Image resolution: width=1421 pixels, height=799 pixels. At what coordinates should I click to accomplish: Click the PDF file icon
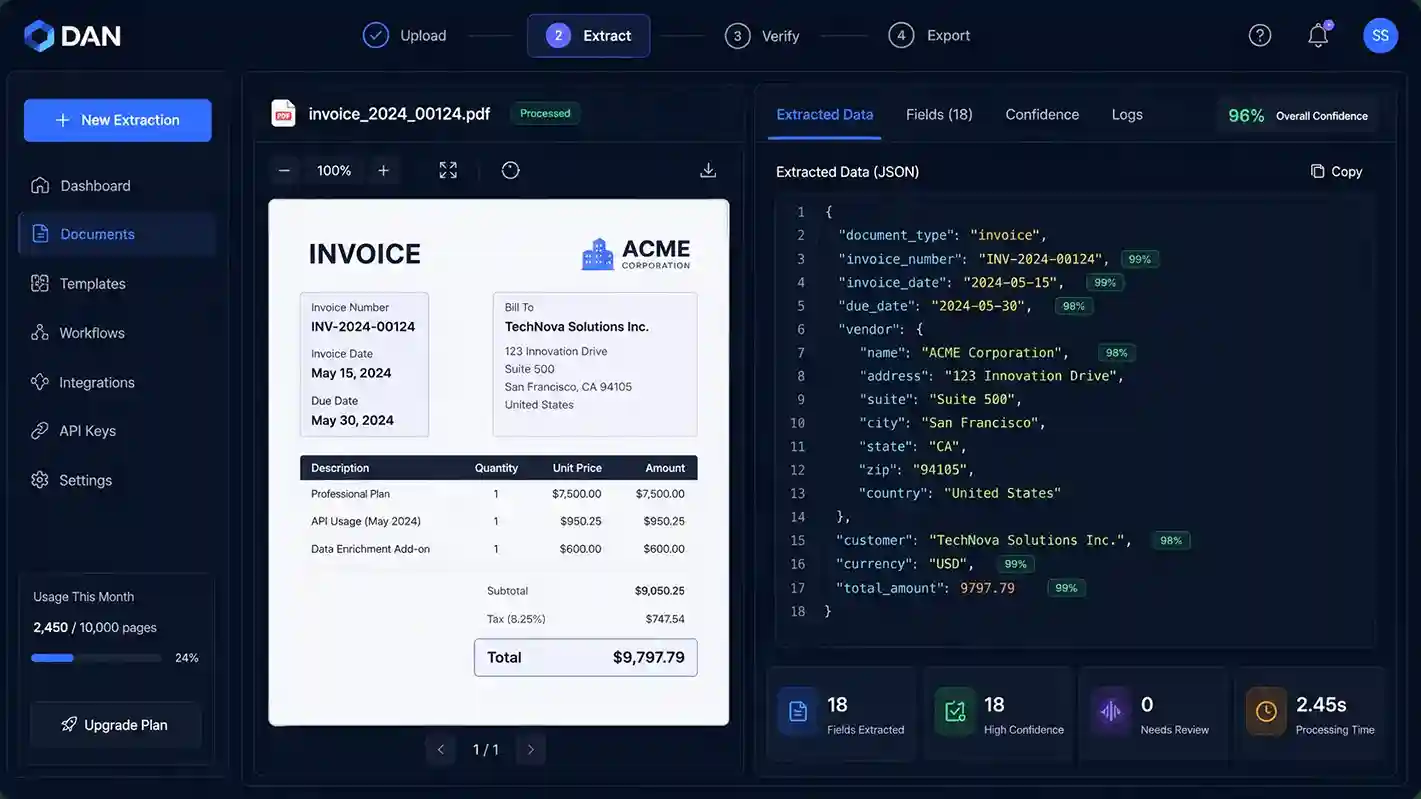(284, 113)
